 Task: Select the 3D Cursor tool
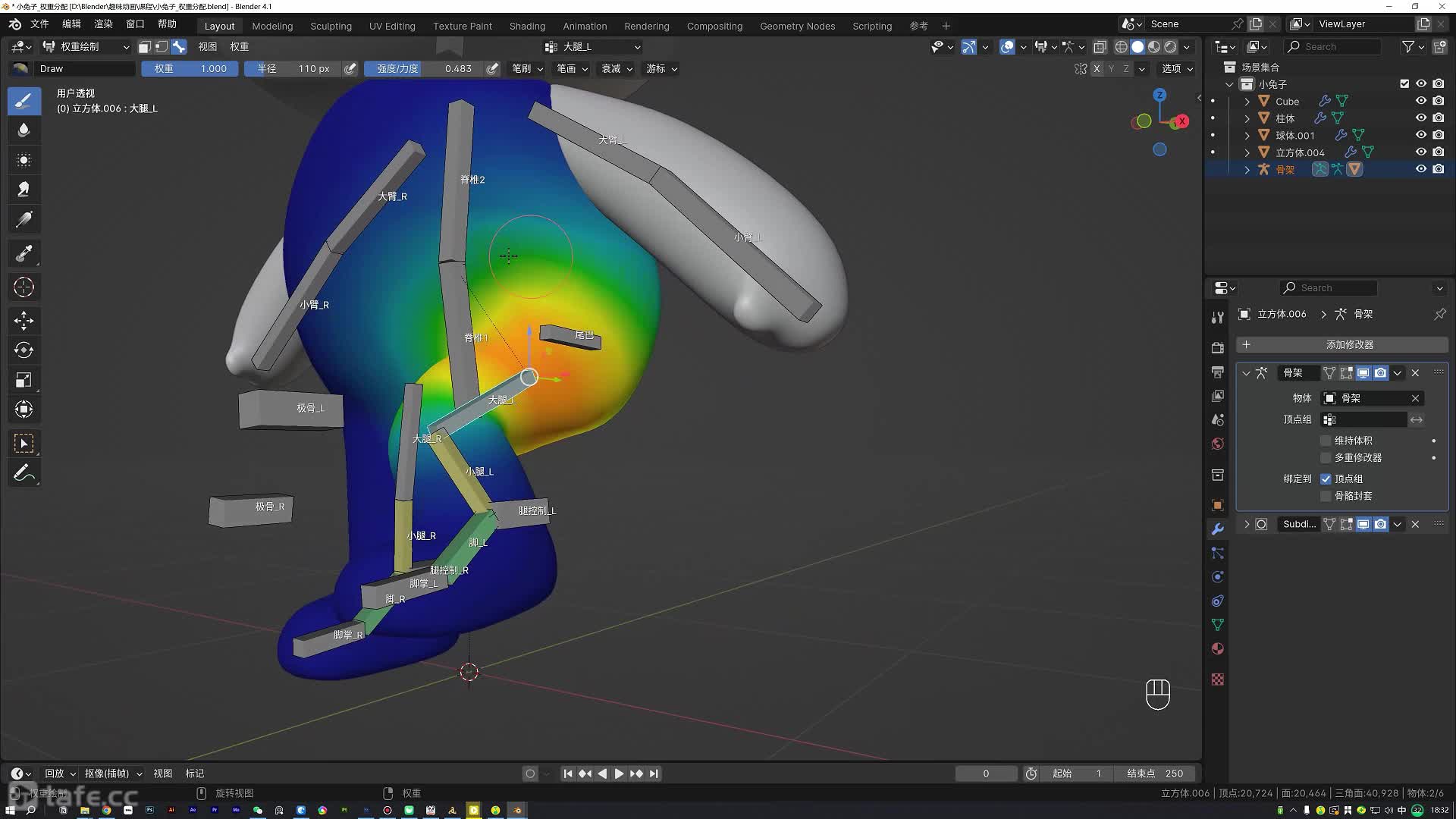24,287
